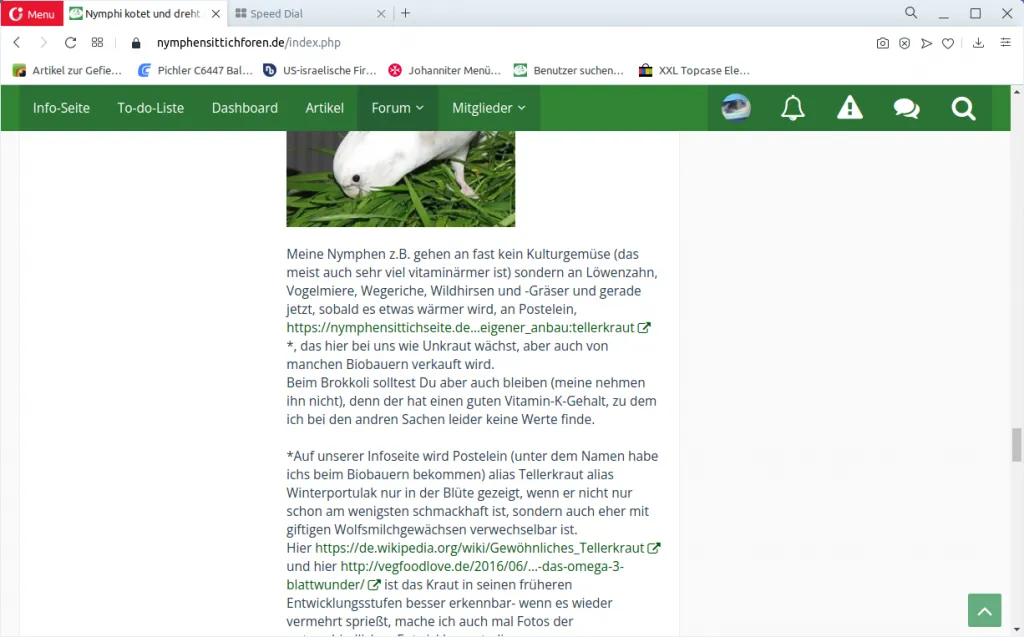Click the site security padlock icon
The width and height of the screenshot is (1024, 637).
[136, 43]
